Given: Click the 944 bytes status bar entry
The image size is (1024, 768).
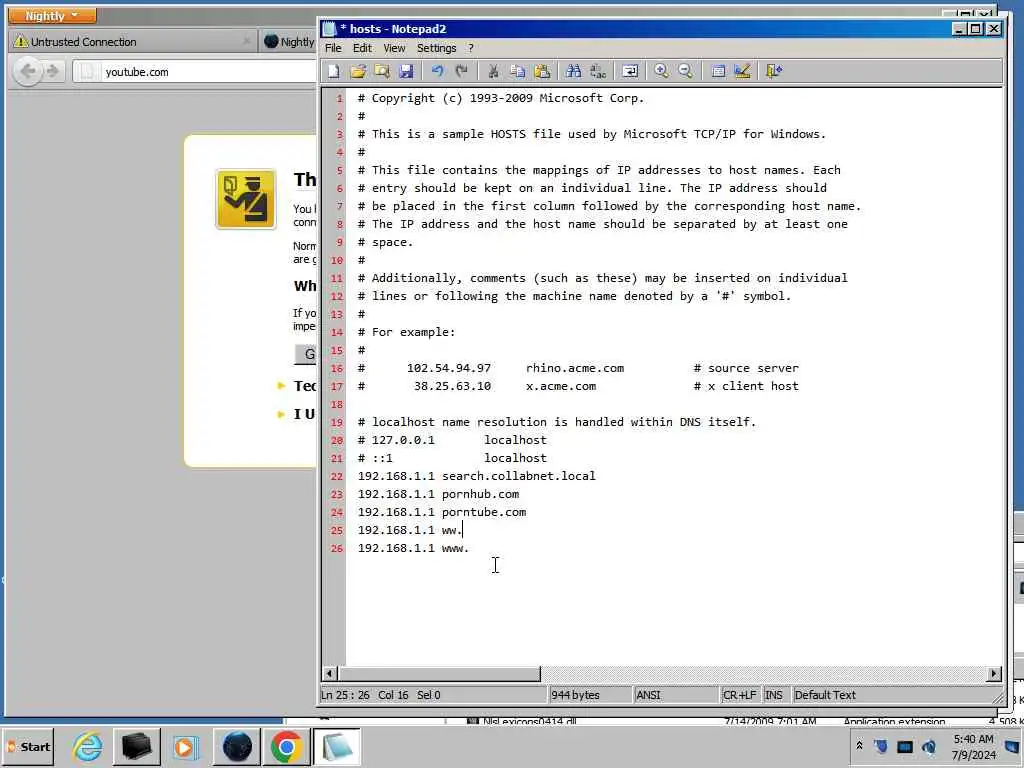Looking at the screenshot, I should tap(589, 695).
